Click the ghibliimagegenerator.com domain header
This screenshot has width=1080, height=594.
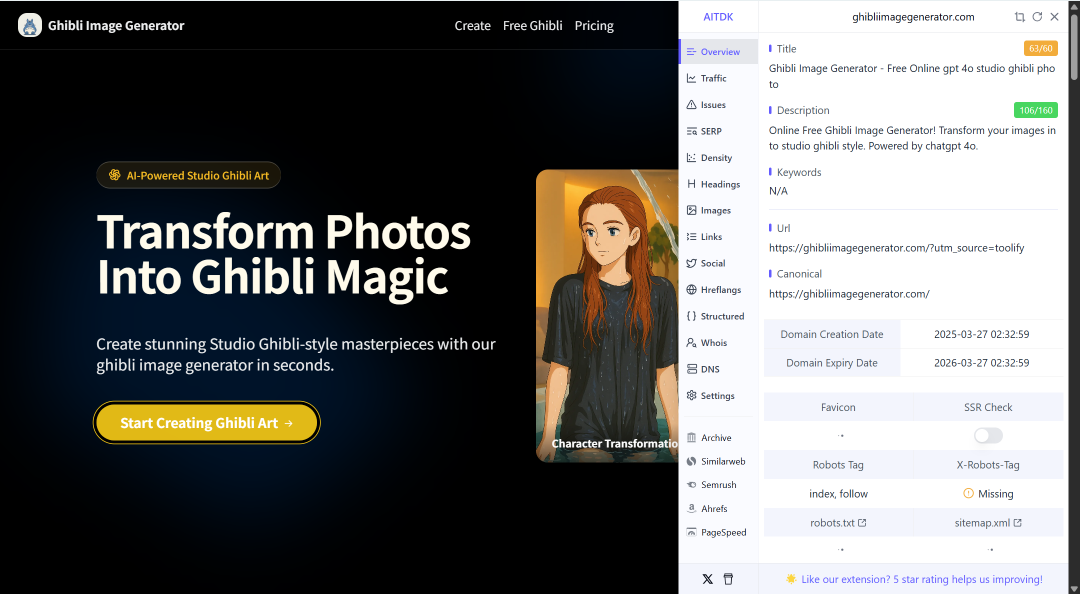pos(913,17)
